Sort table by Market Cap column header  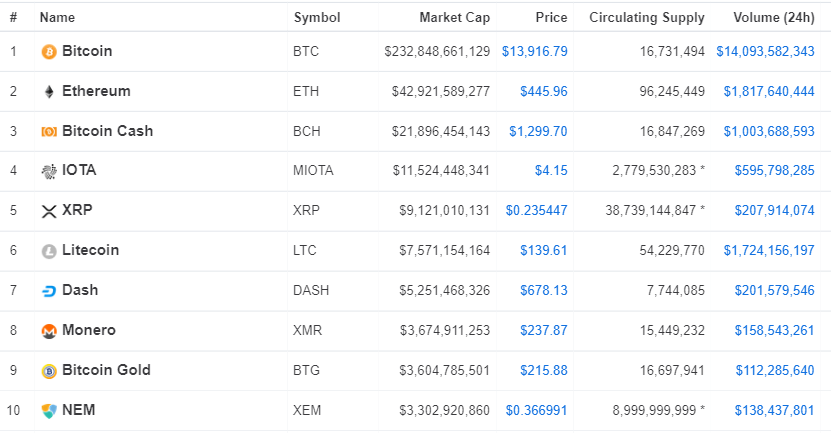coord(454,17)
